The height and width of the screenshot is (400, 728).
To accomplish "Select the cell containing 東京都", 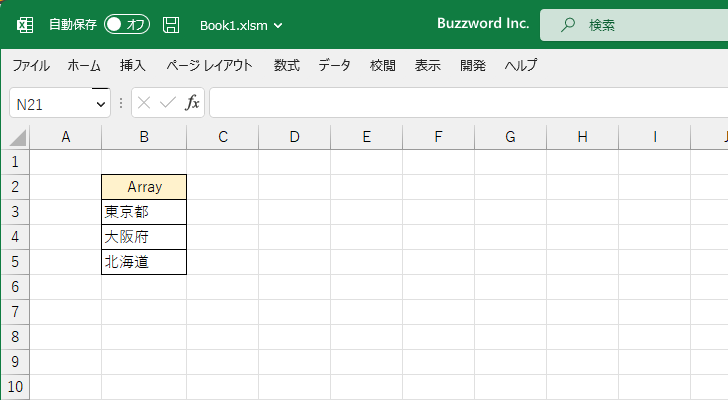I will [x=144, y=212].
